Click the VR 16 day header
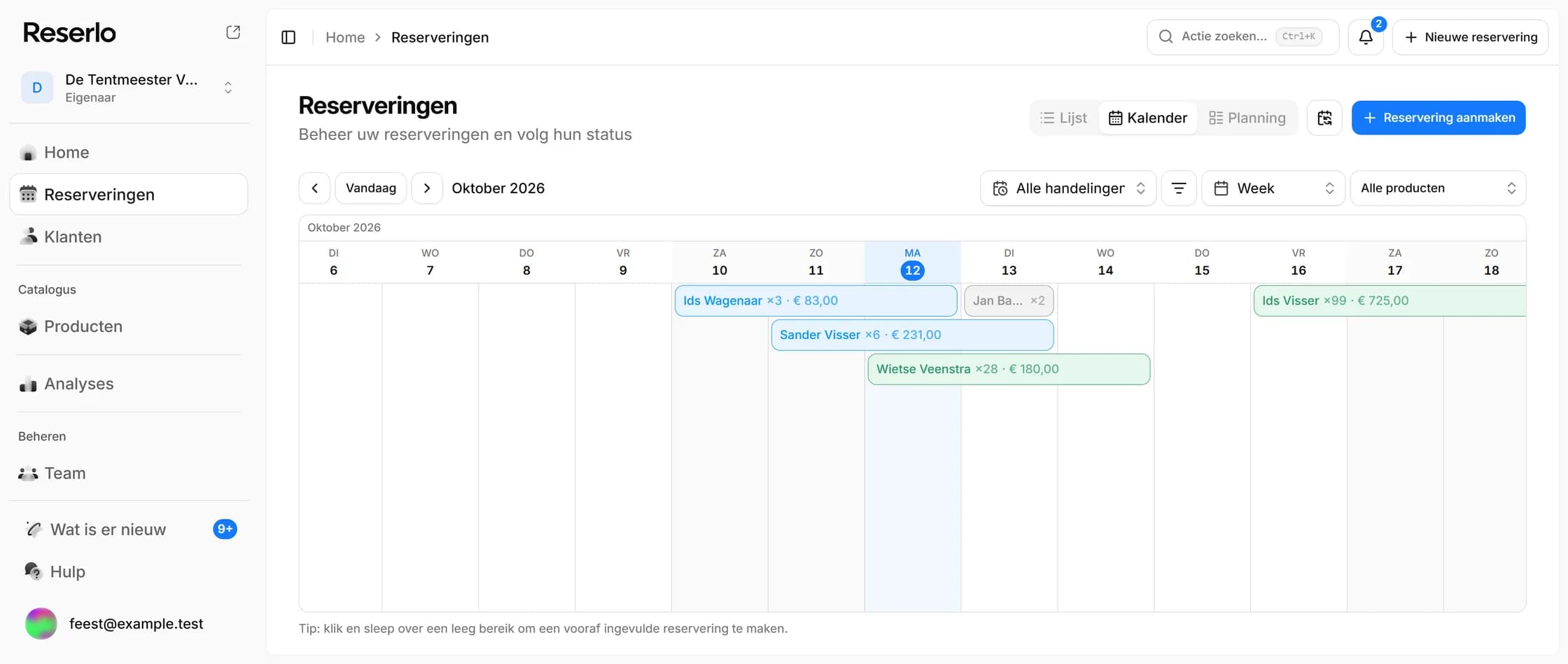 (x=1298, y=263)
